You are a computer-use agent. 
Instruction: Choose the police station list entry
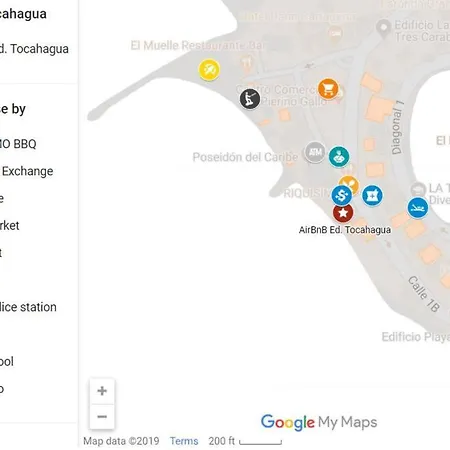pyautogui.click(x=28, y=307)
